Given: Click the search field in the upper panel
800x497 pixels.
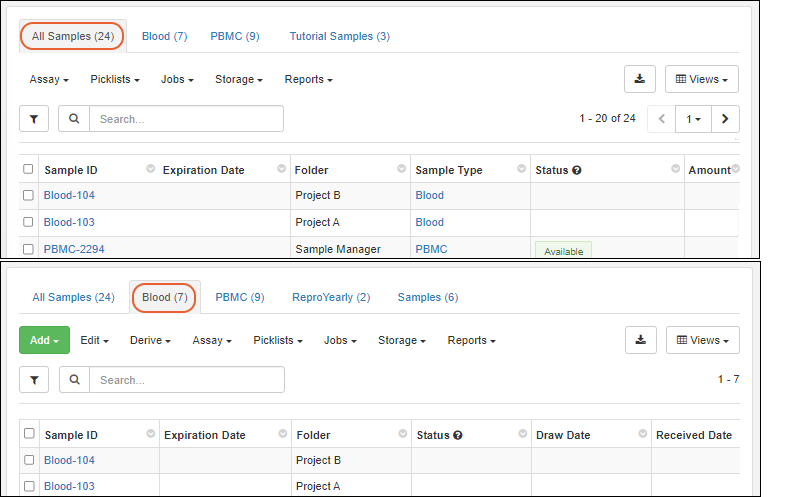Looking at the screenshot, I should tap(186, 119).
